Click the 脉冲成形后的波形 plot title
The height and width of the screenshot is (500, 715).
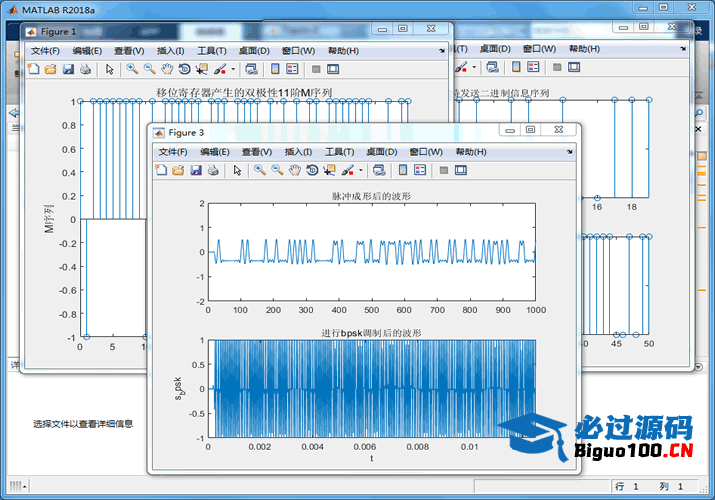click(371, 196)
